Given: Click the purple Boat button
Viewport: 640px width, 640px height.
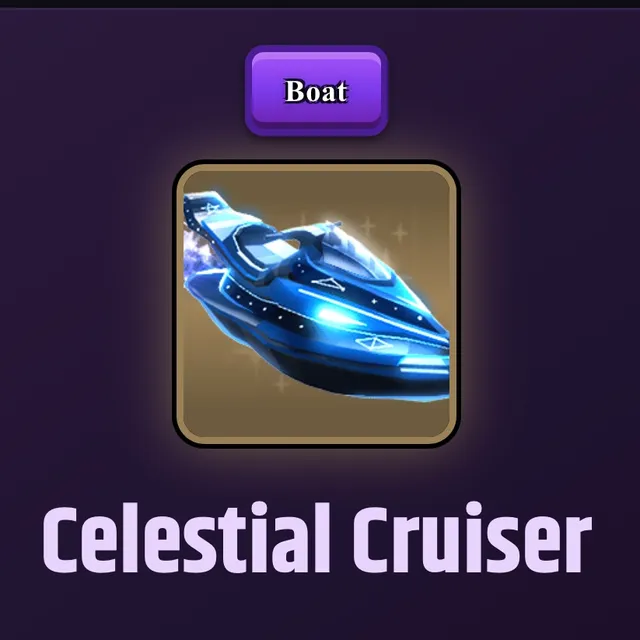Looking at the screenshot, I should click(x=316, y=90).
